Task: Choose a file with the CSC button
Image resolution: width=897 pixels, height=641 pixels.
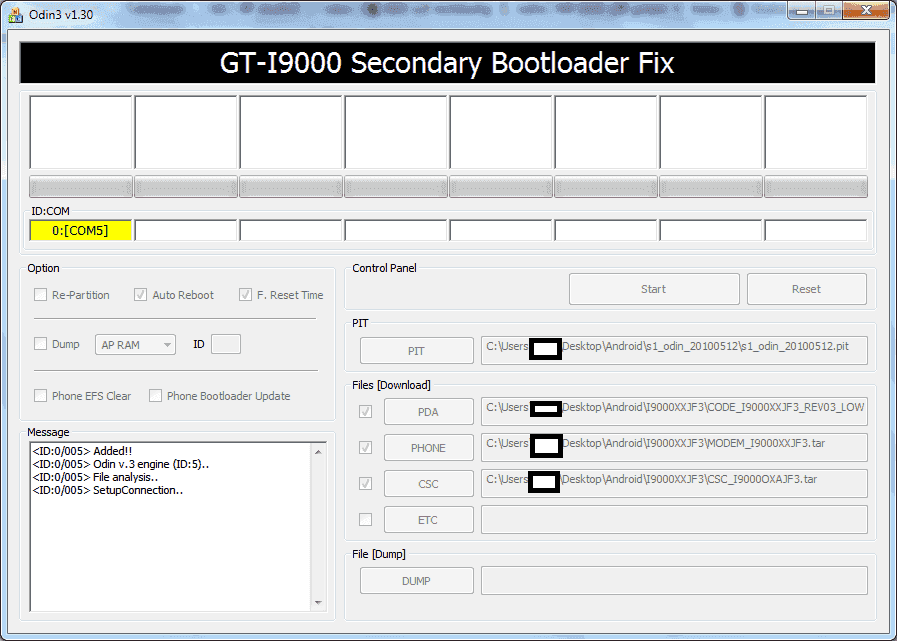Action: (428, 484)
